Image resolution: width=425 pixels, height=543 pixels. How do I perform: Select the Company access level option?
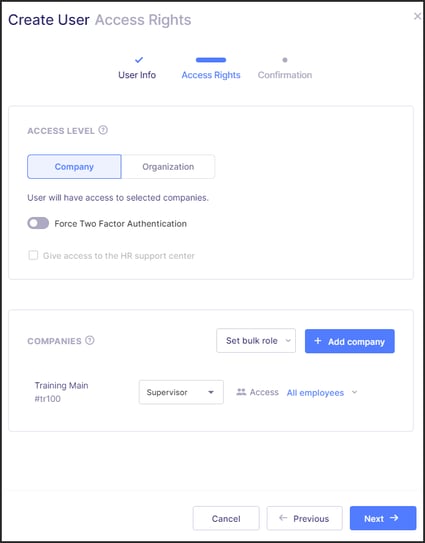[x=74, y=167]
